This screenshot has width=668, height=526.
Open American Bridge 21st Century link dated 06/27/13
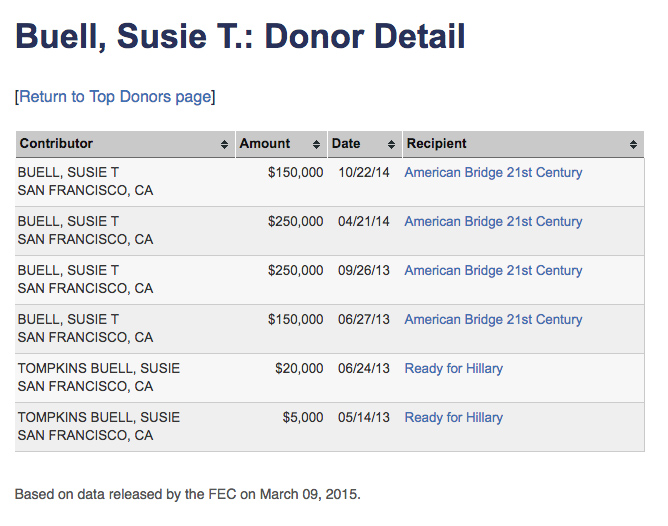[493, 319]
